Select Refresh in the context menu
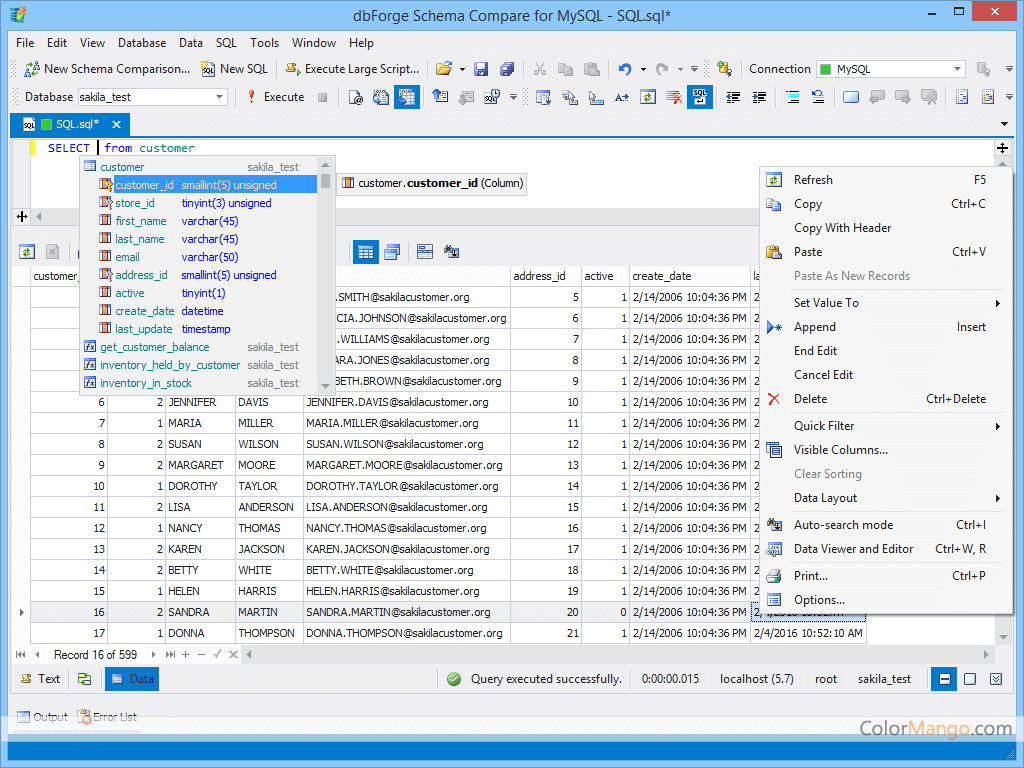1024x768 pixels. tap(812, 179)
